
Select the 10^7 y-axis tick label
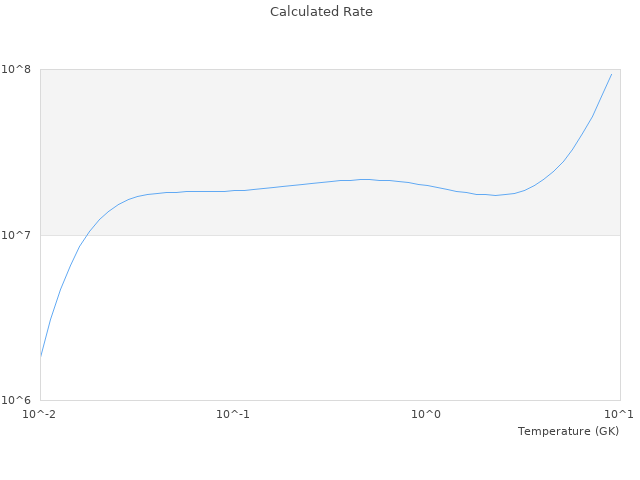[19, 235]
